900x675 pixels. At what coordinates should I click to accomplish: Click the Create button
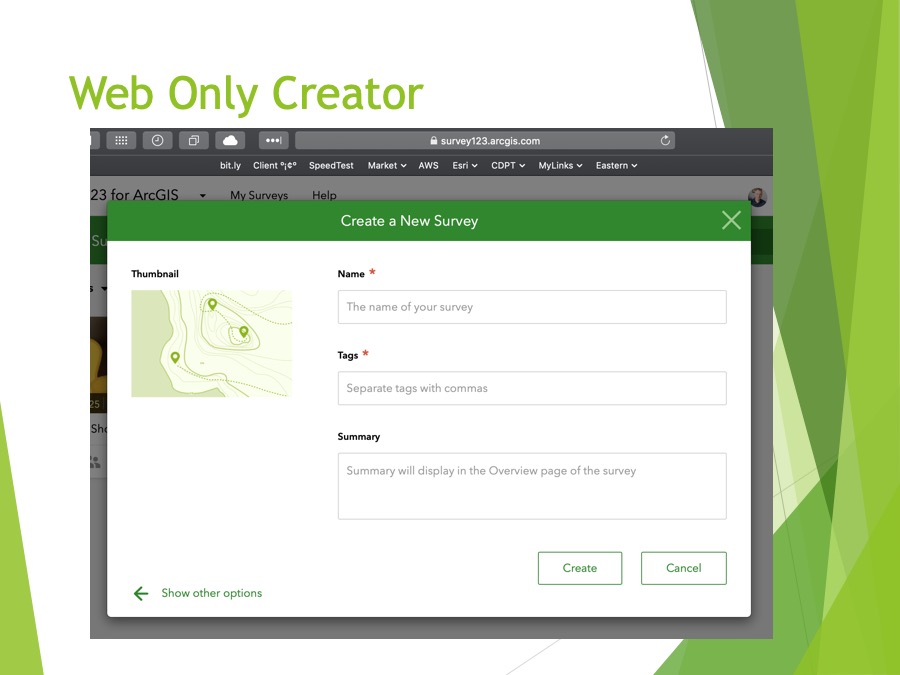tap(580, 568)
